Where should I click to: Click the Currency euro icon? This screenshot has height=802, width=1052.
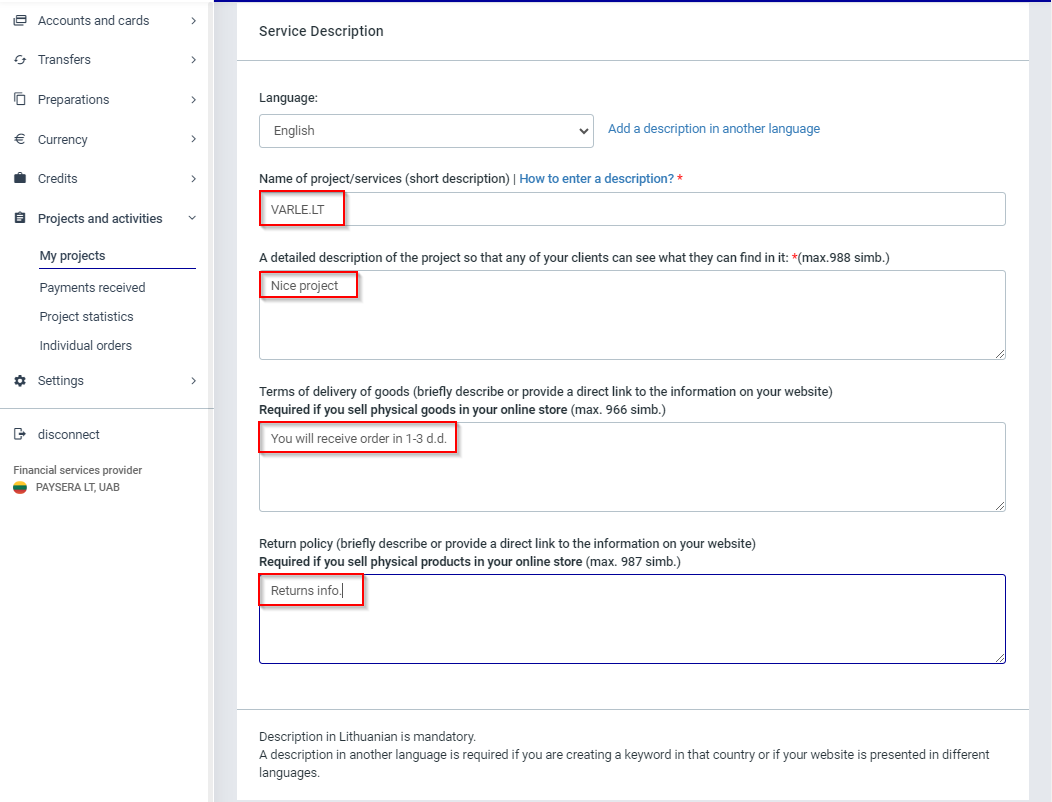click(x=20, y=139)
